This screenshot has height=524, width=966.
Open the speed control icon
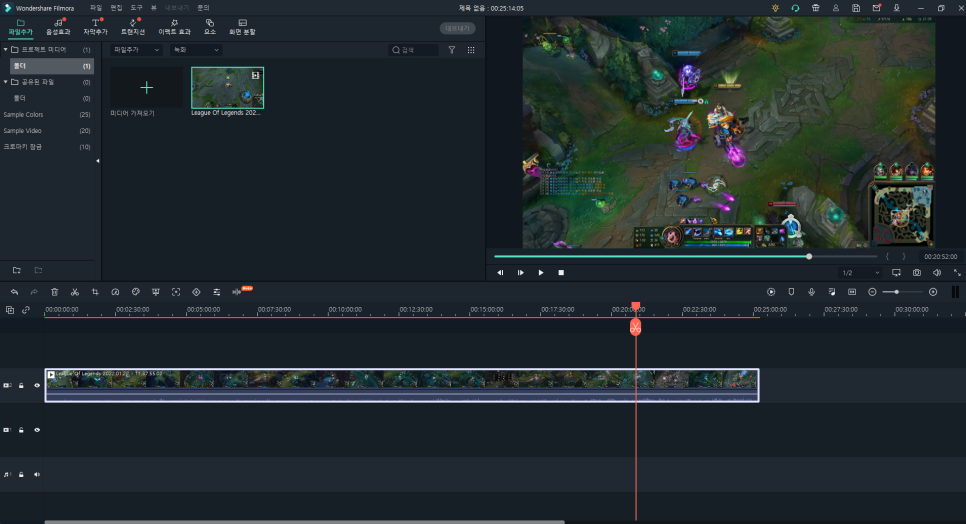tap(115, 292)
